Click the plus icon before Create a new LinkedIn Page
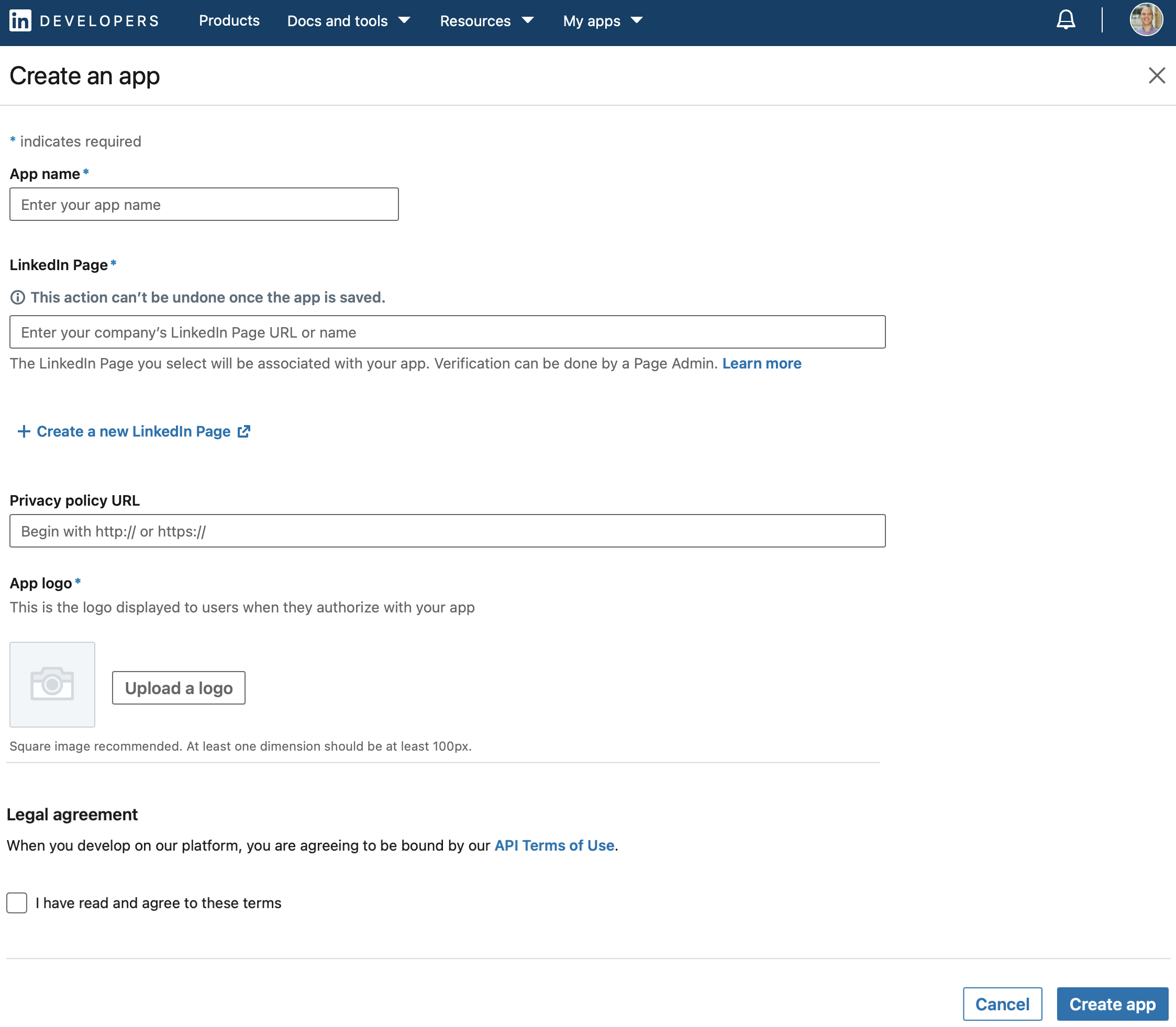 tap(24, 431)
